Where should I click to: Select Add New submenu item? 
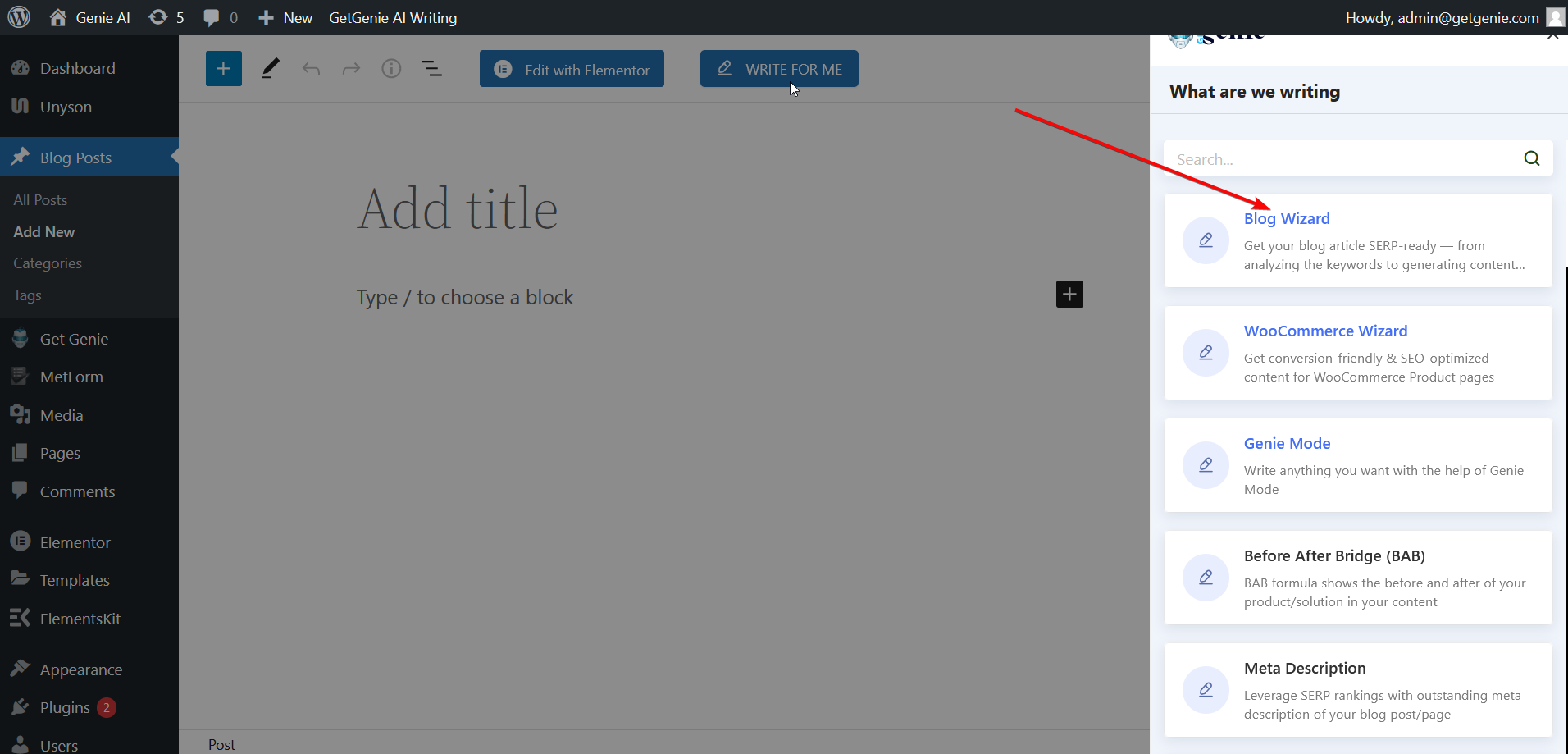(44, 232)
